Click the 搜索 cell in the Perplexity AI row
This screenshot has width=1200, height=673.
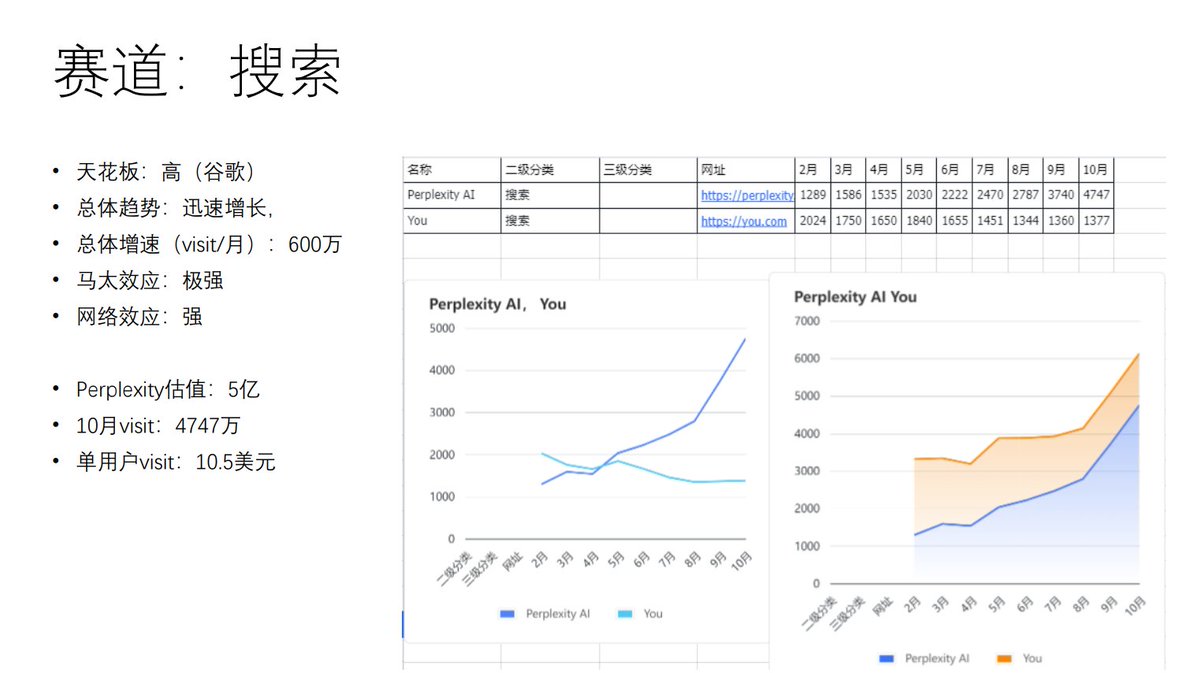550,195
